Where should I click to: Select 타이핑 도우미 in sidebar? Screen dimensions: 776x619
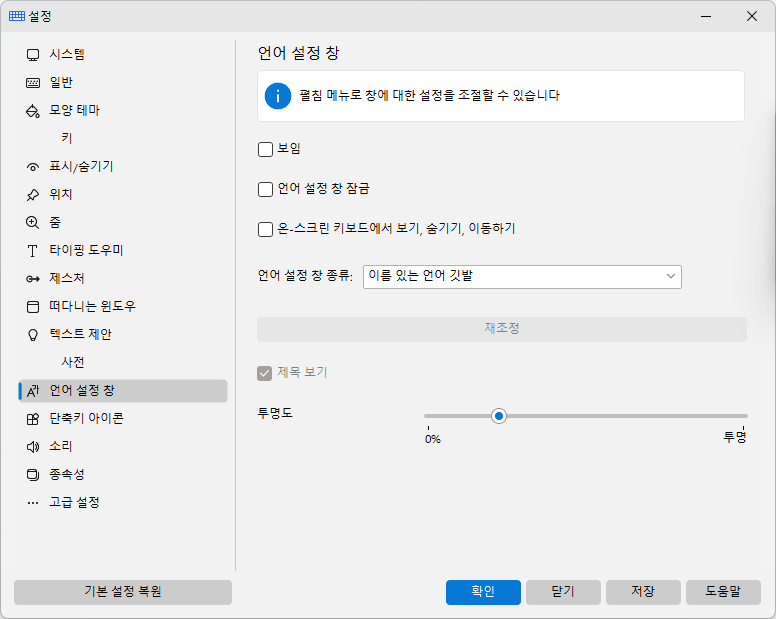click(123, 251)
